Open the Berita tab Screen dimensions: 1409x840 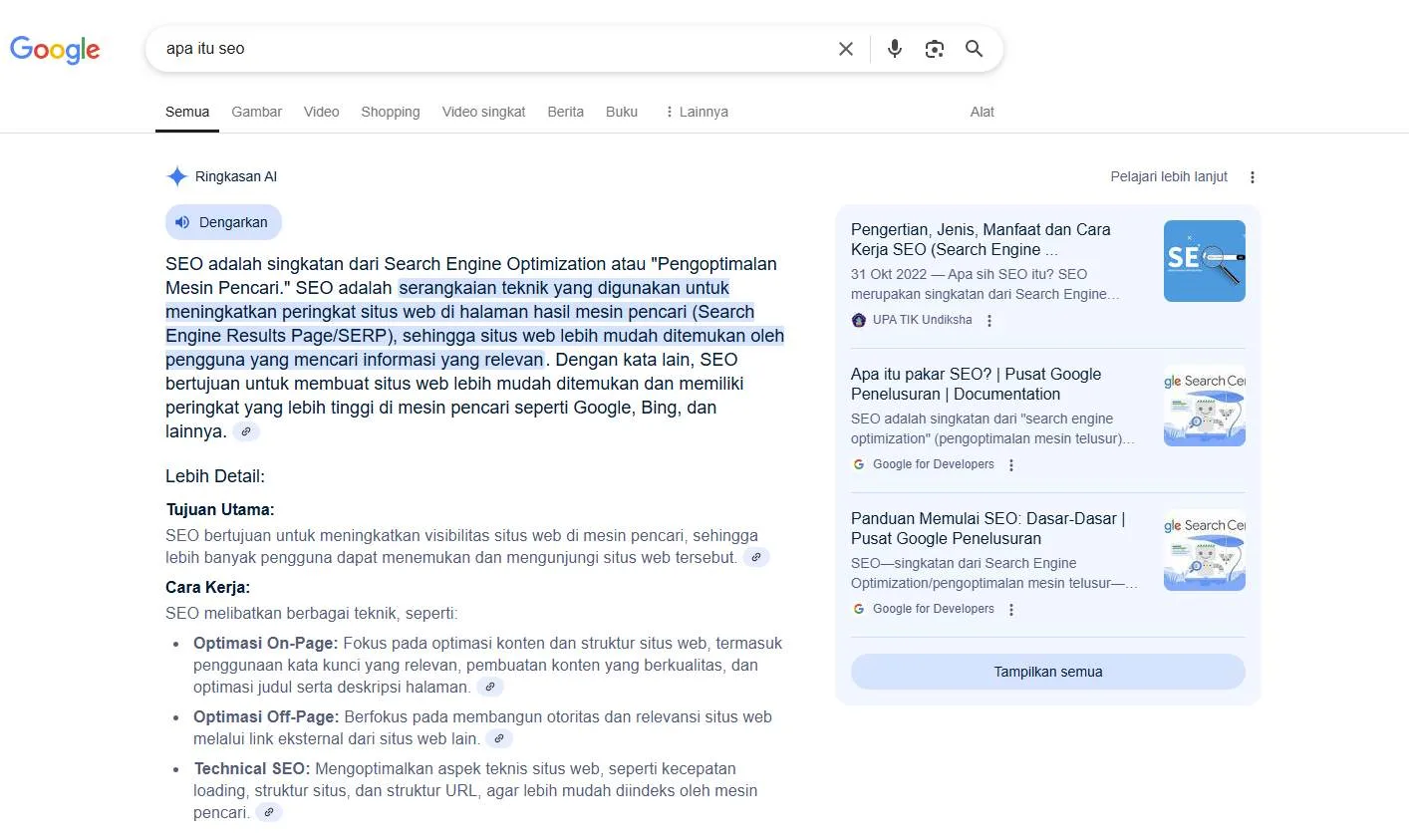(x=565, y=112)
